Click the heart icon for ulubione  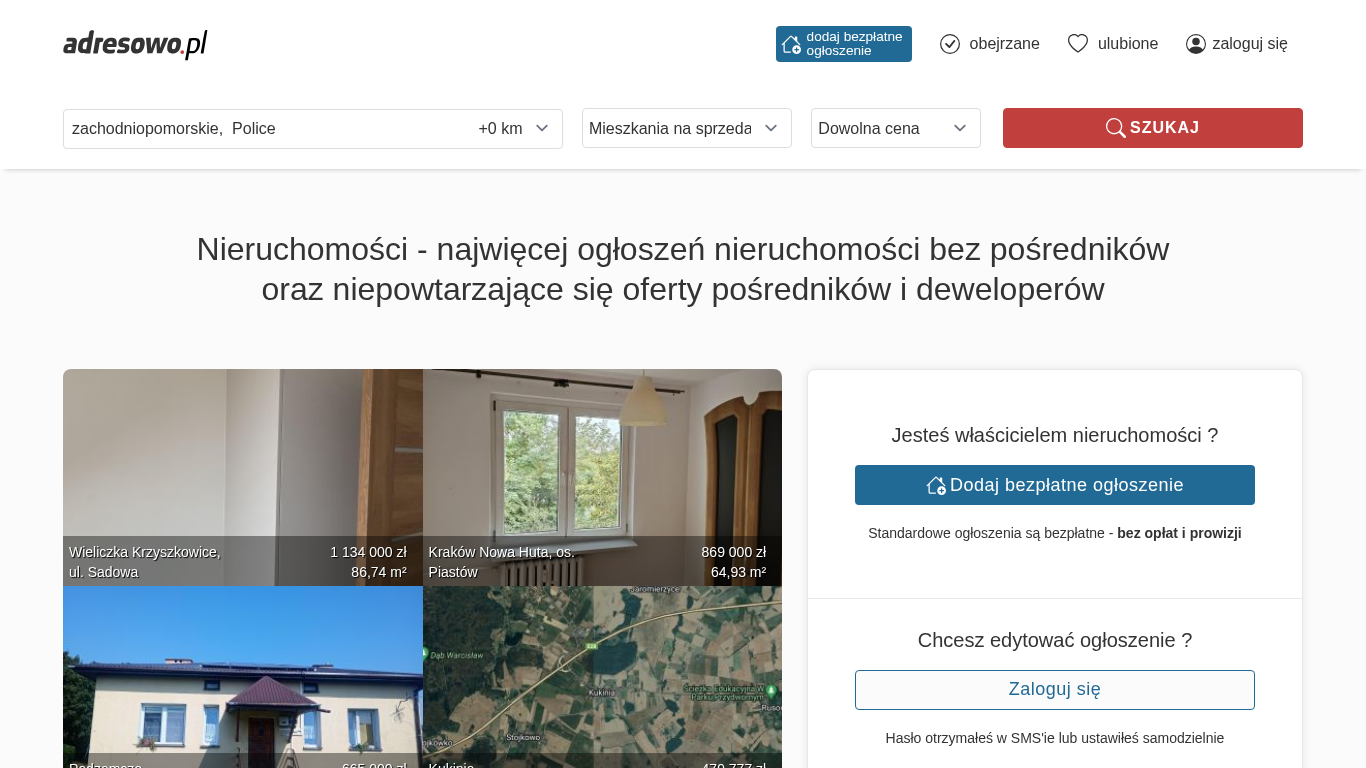point(1077,44)
